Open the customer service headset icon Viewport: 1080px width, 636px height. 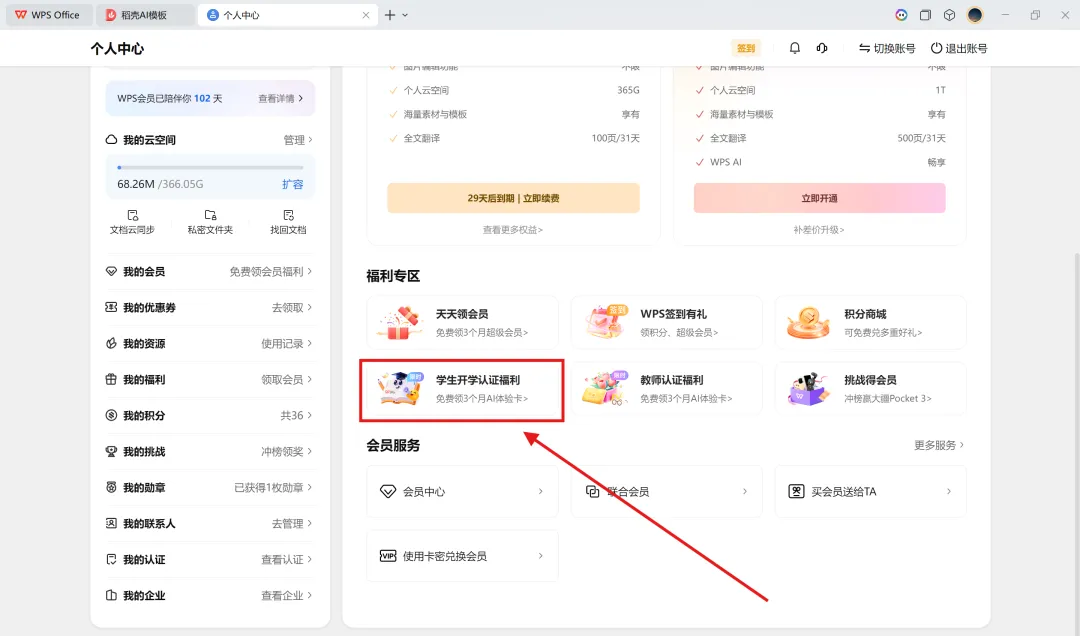click(x=822, y=48)
